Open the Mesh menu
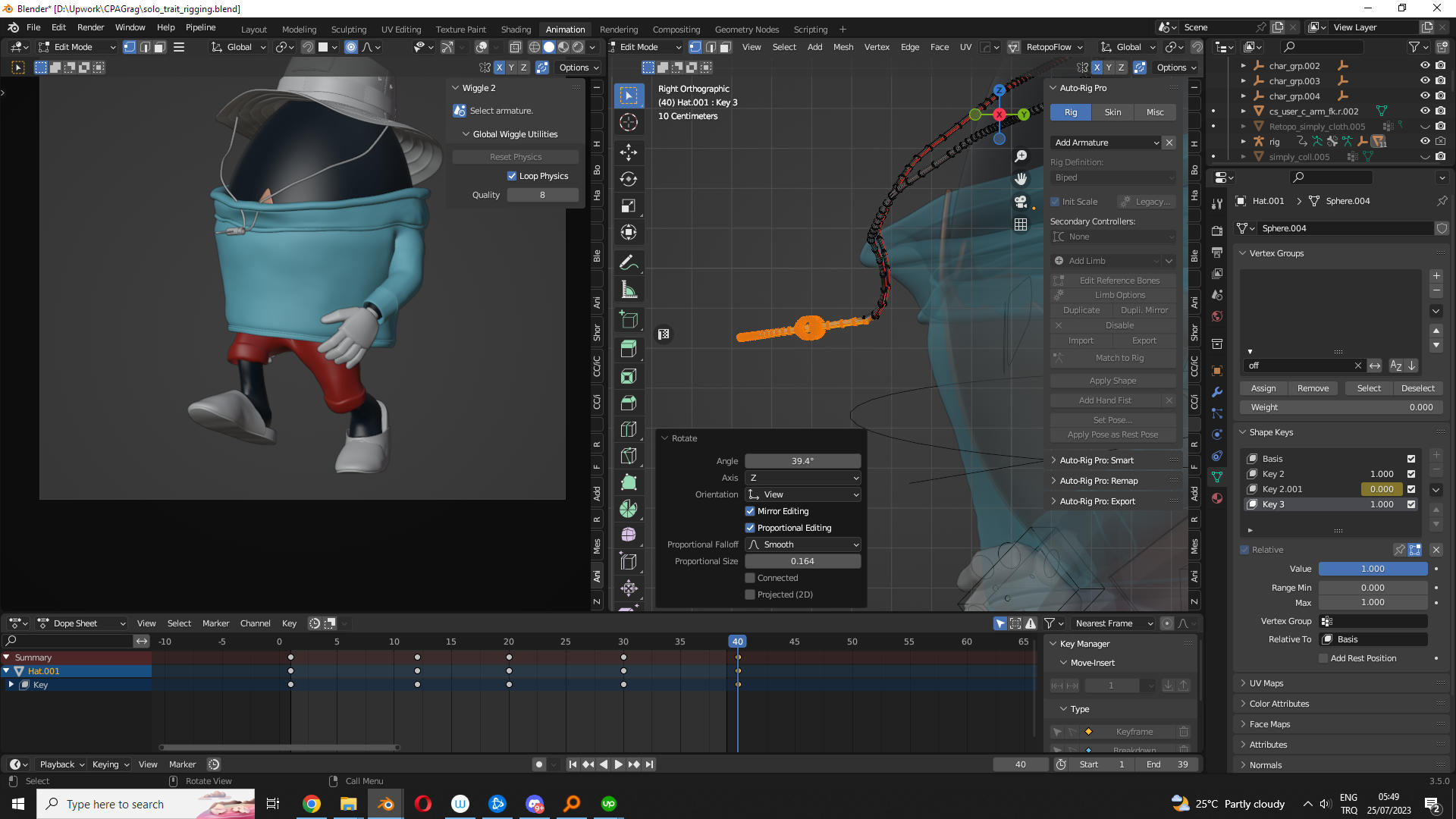The width and height of the screenshot is (1456, 819). [x=843, y=47]
